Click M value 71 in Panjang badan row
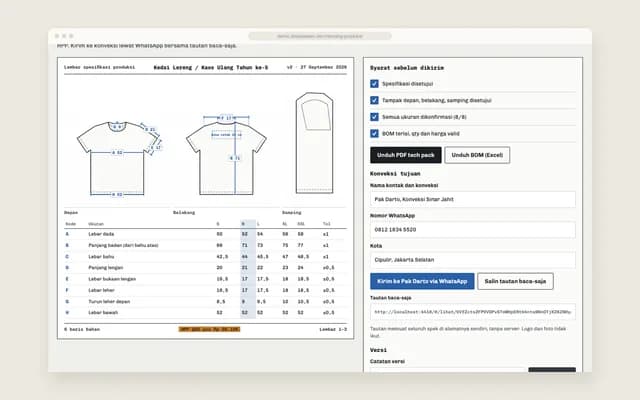The width and height of the screenshot is (640, 400). click(x=244, y=245)
